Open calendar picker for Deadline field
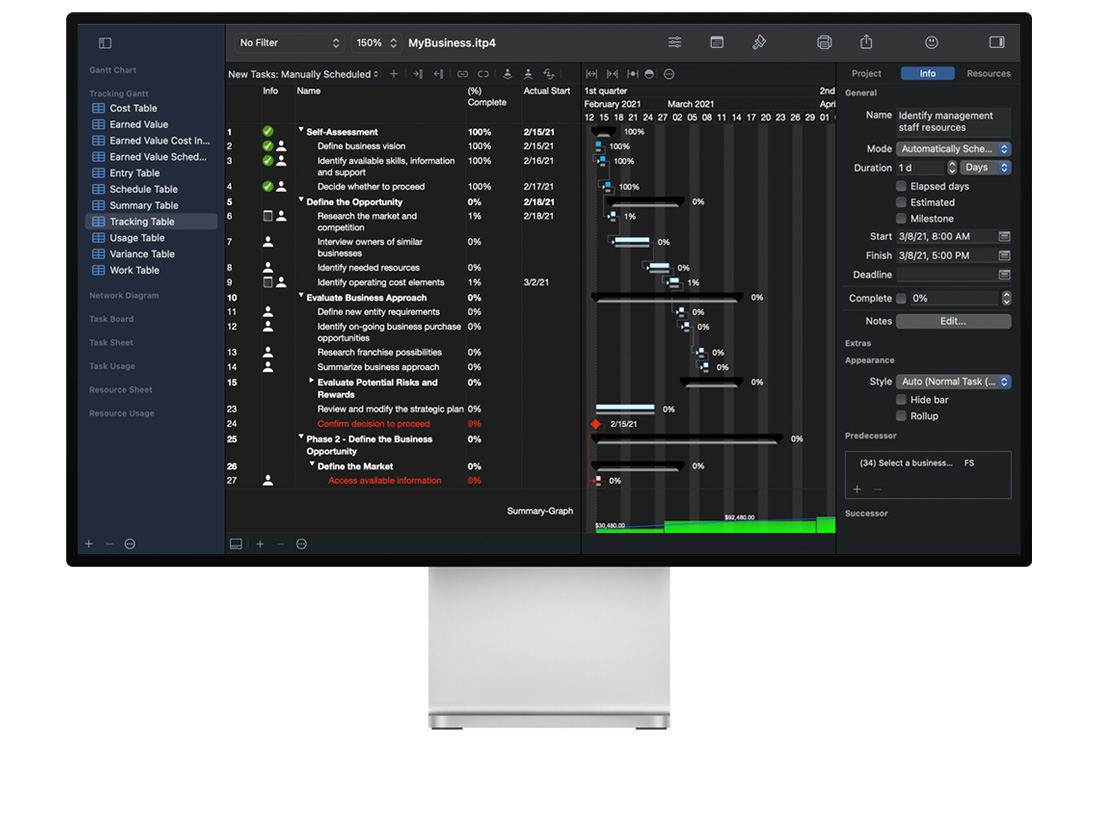Screen dimensions: 1100x820 coord(1005,274)
